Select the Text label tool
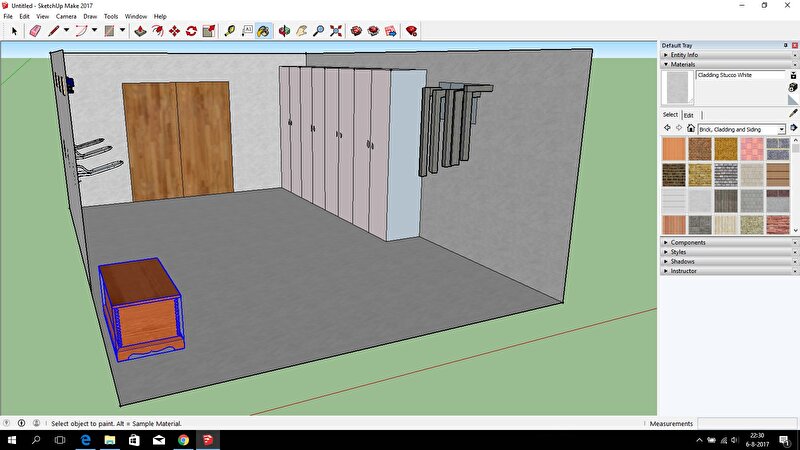 pos(247,31)
